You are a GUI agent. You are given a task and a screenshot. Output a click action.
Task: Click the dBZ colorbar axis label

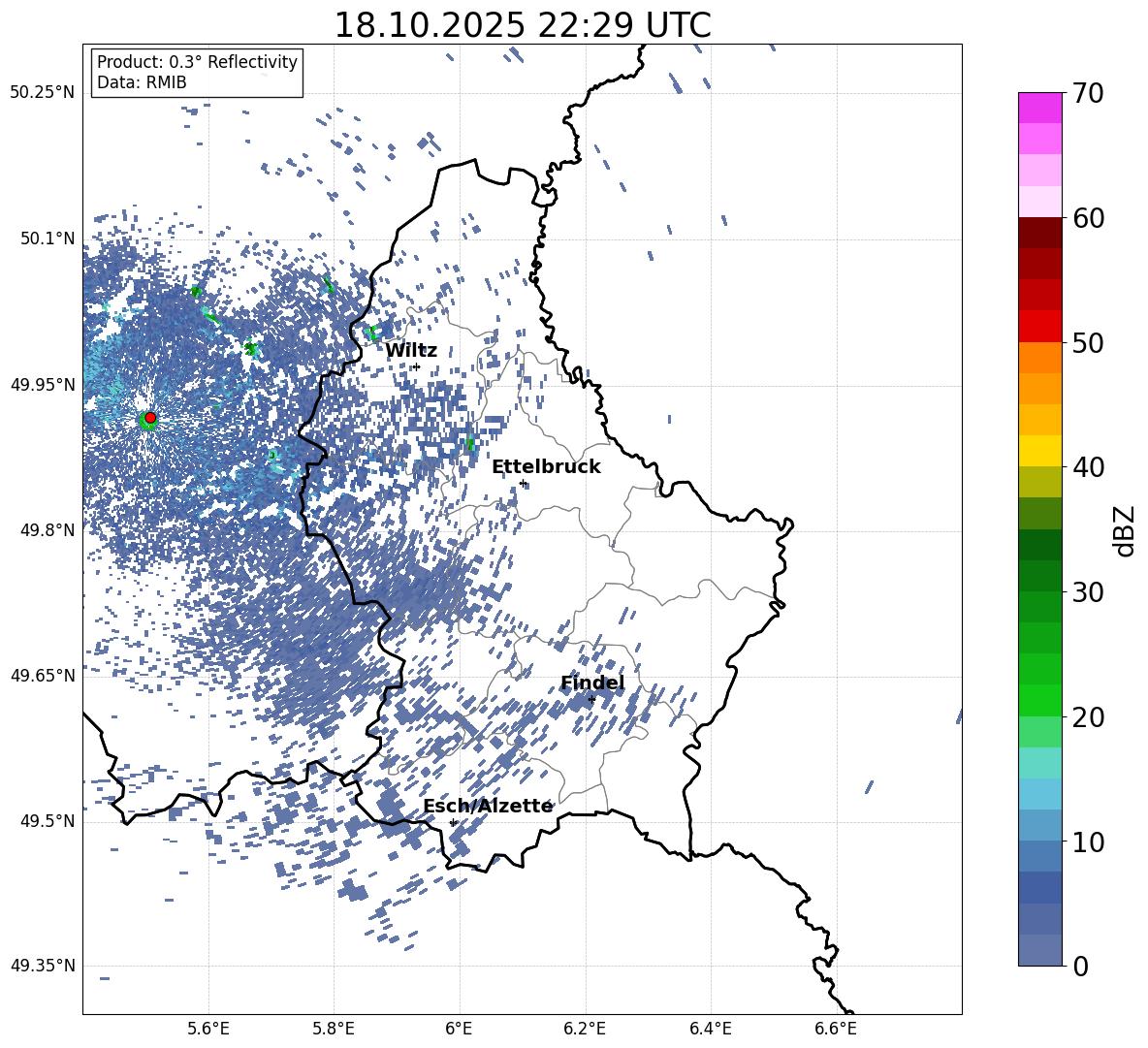click(x=1126, y=530)
